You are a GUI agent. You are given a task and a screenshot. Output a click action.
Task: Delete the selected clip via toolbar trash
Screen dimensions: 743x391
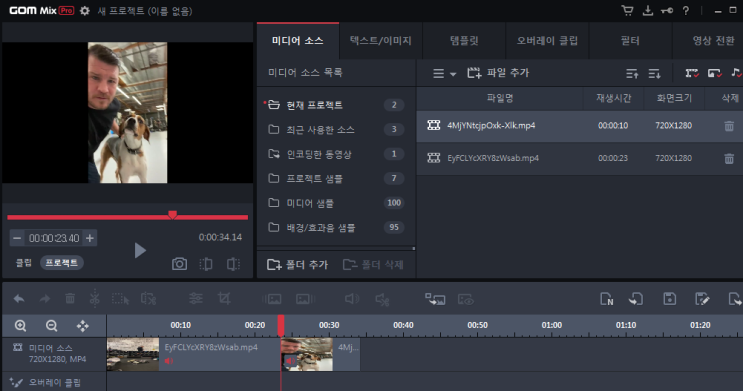pos(70,299)
